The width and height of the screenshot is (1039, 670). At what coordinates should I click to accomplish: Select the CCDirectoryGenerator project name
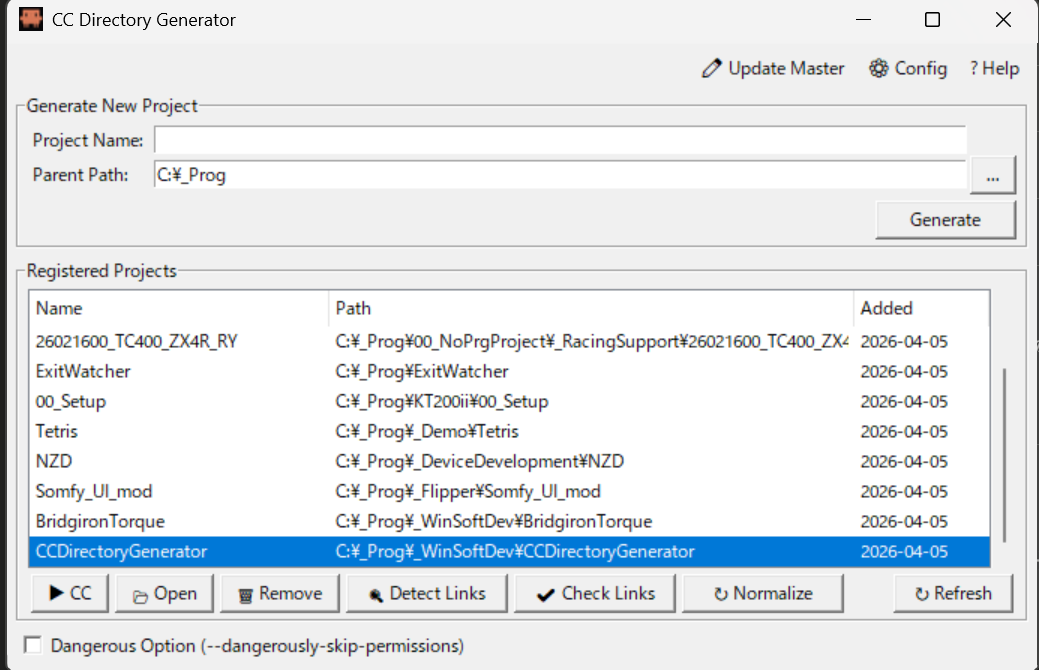(x=121, y=551)
